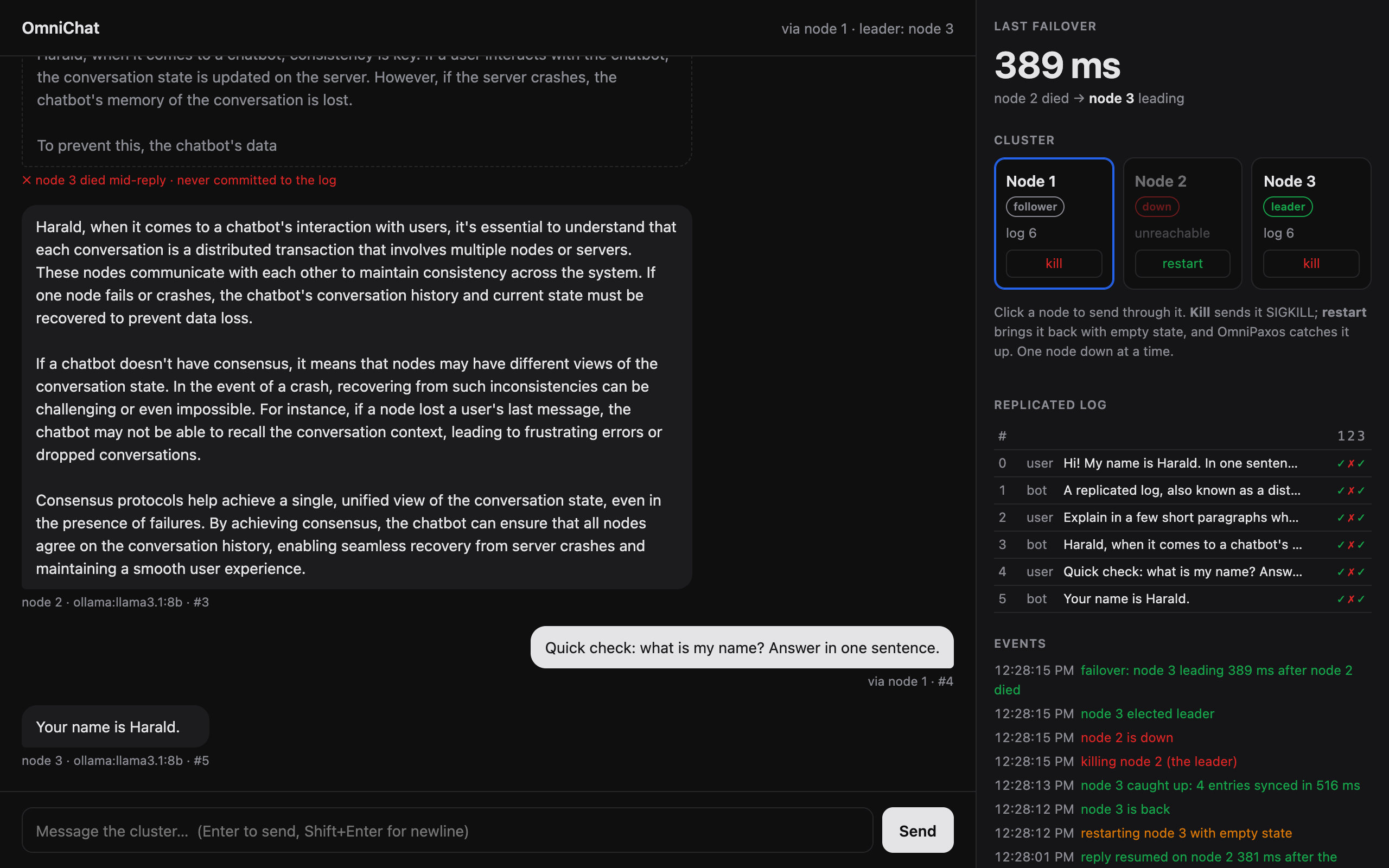The image size is (1389, 868).
Task: Kill Node 1 with its kill button
Action: click(1054, 264)
